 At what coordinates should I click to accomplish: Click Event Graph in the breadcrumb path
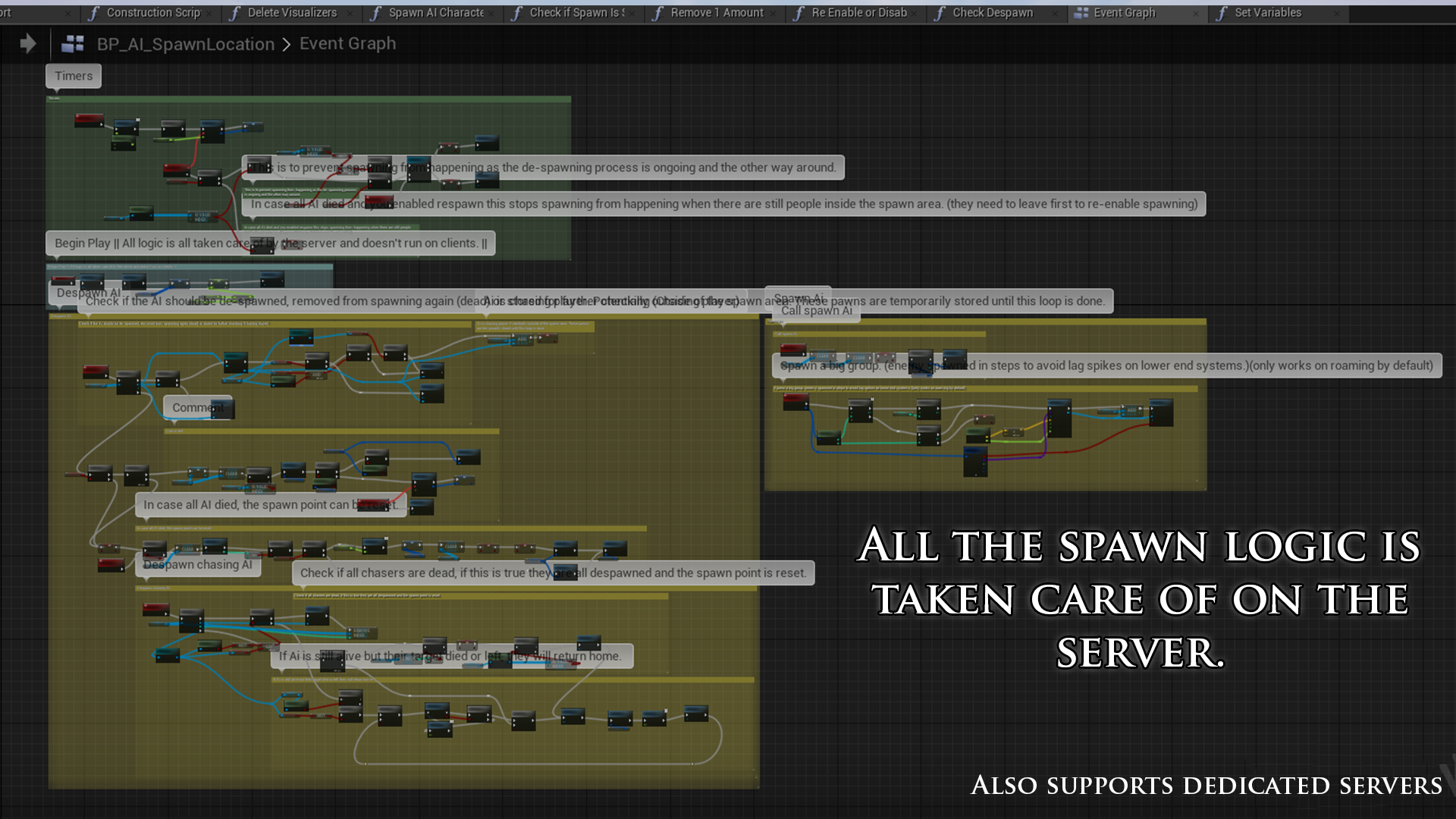tap(347, 43)
